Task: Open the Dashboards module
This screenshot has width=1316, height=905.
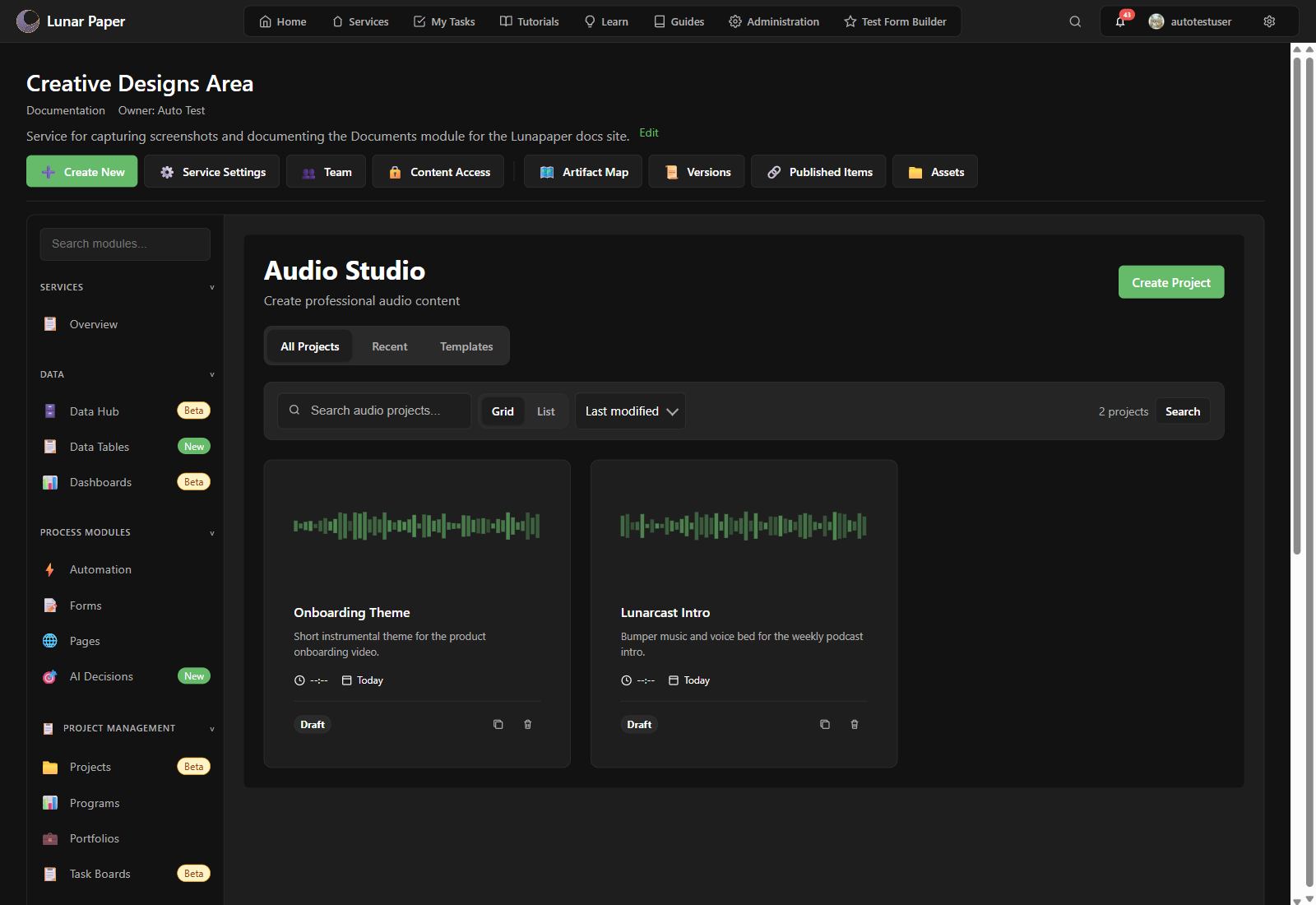Action: click(x=125, y=482)
